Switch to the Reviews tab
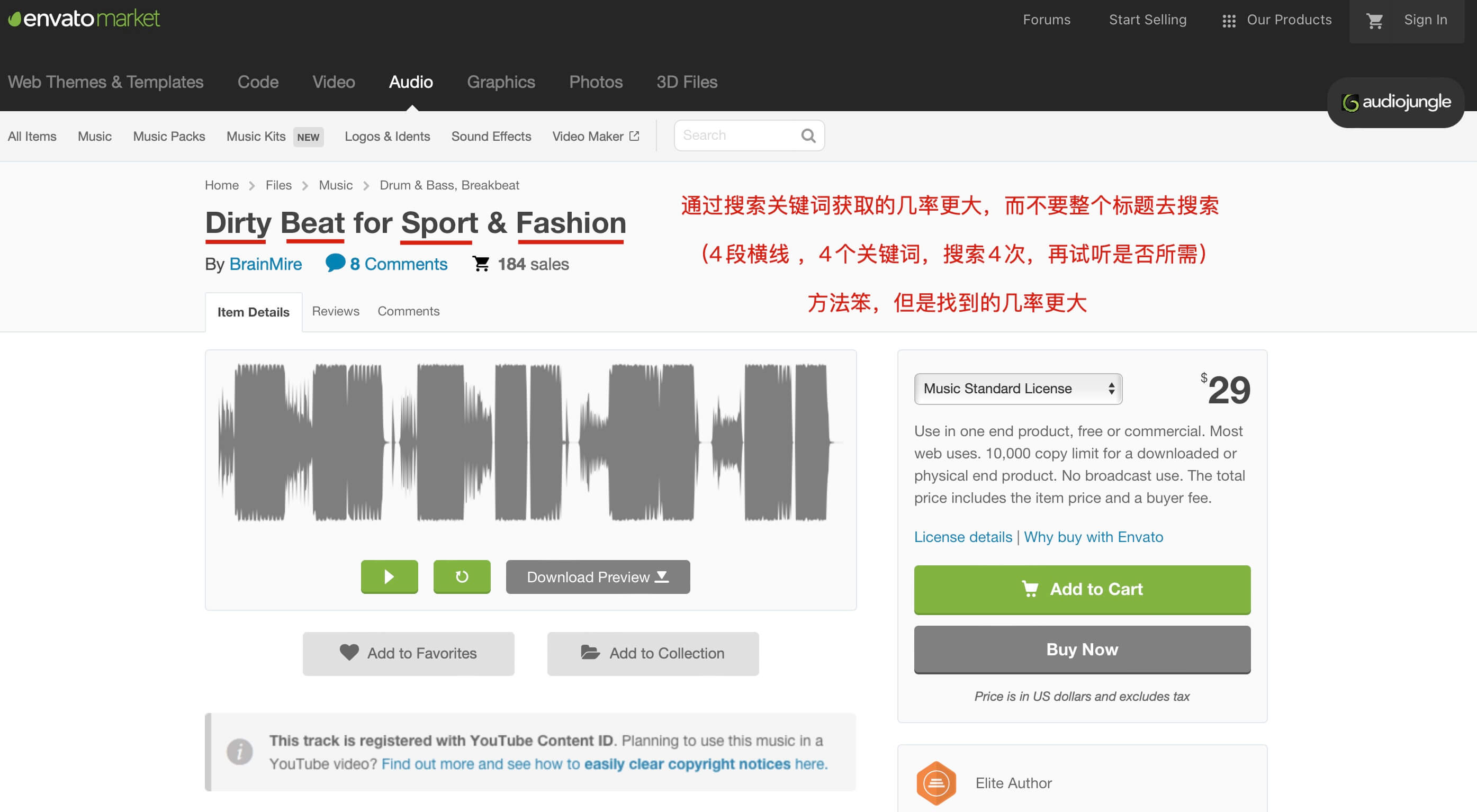The image size is (1477, 812). pyautogui.click(x=336, y=311)
